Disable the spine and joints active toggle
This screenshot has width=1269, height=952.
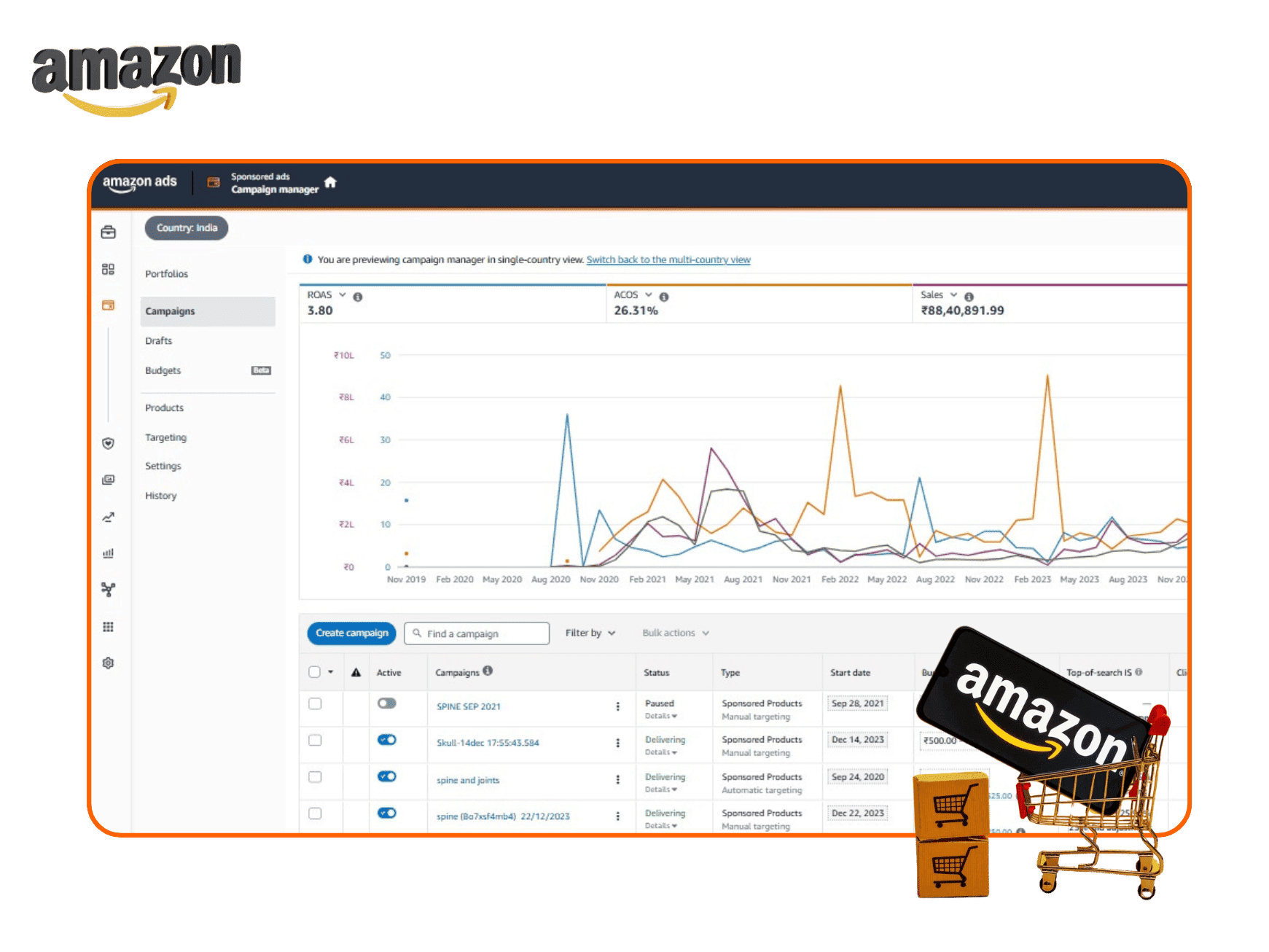coord(387,776)
